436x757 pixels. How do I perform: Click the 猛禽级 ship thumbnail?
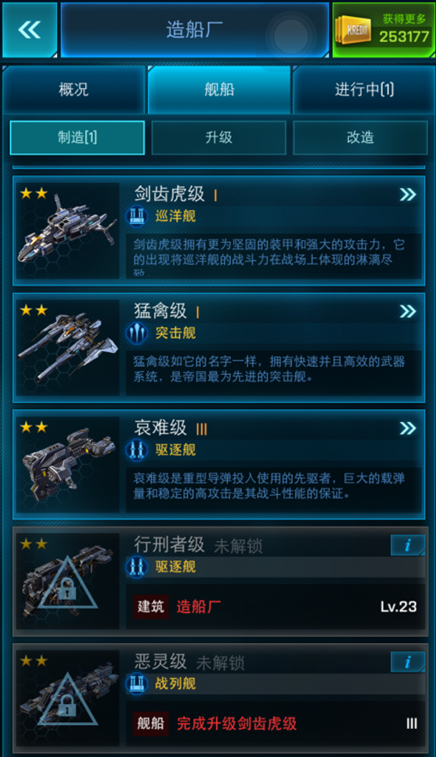pos(68,348)
